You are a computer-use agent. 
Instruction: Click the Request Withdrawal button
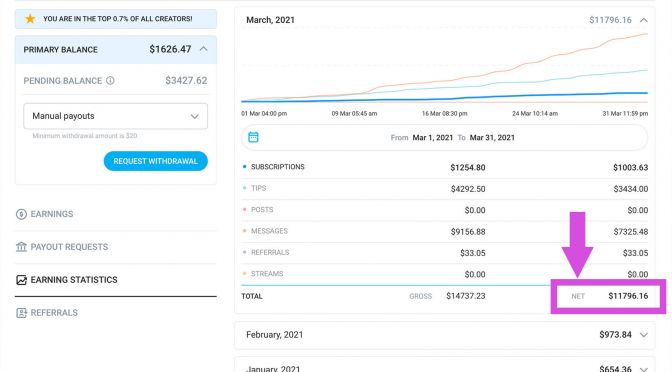click(156, 161)
